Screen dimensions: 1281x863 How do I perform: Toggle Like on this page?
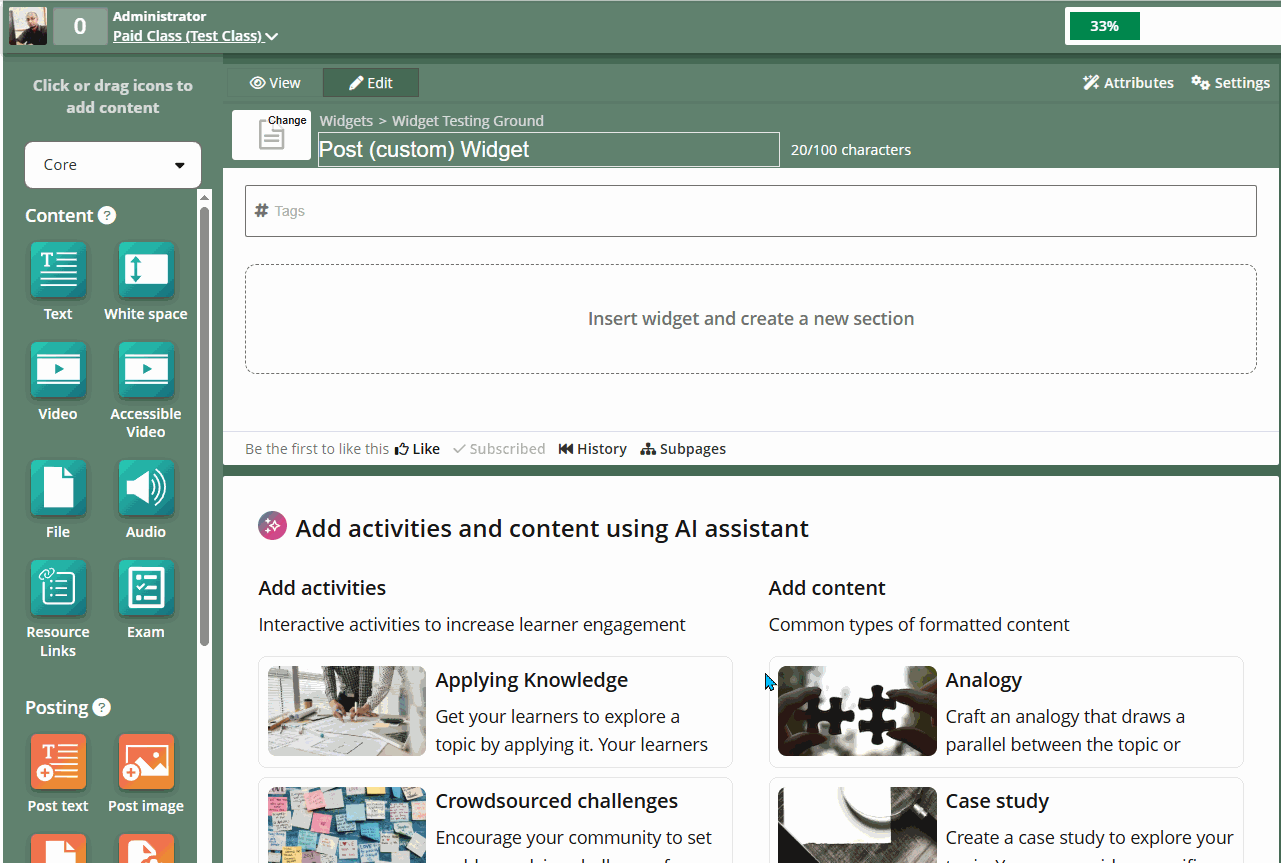pos(418,449)
